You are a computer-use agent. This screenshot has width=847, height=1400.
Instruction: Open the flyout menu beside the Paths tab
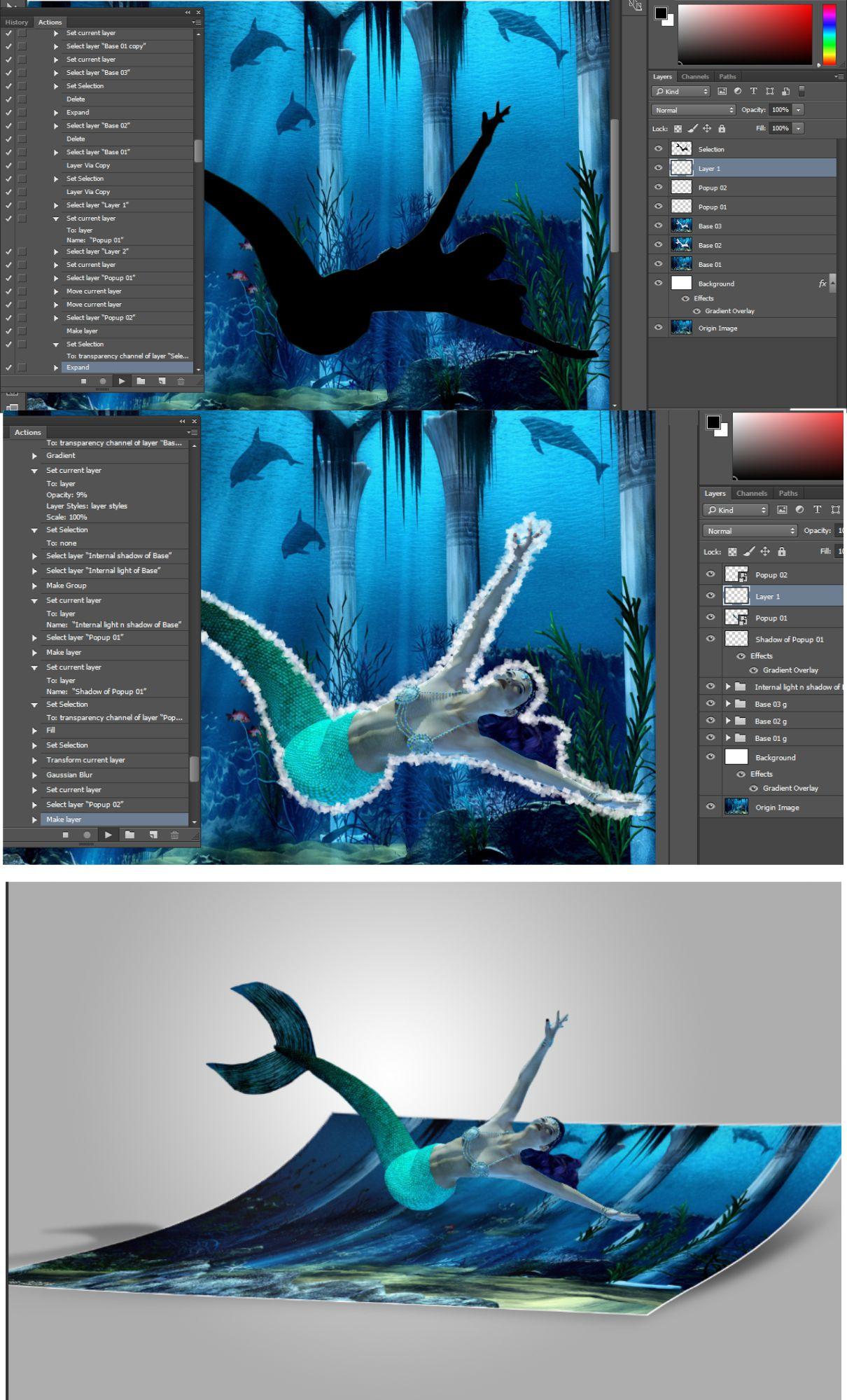(x=839, y=76)
